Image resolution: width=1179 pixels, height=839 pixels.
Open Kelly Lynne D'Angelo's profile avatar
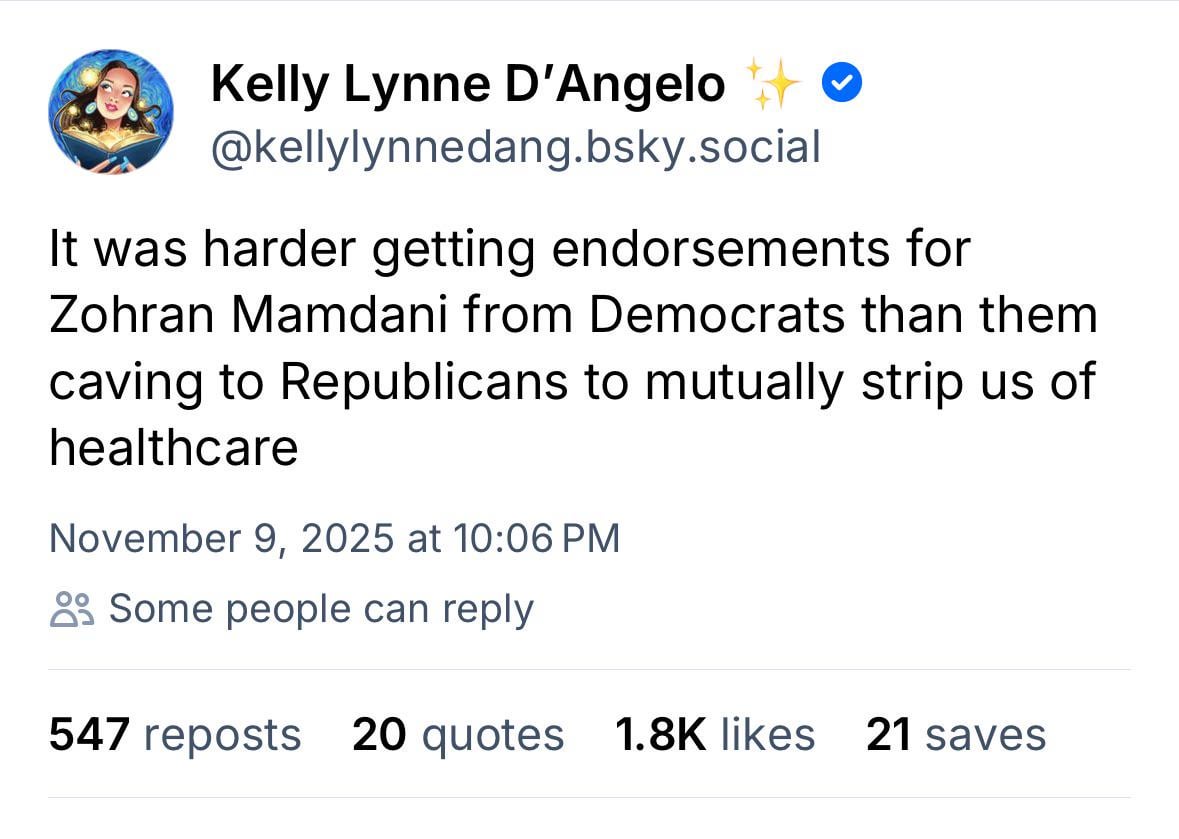click(111, 112)
